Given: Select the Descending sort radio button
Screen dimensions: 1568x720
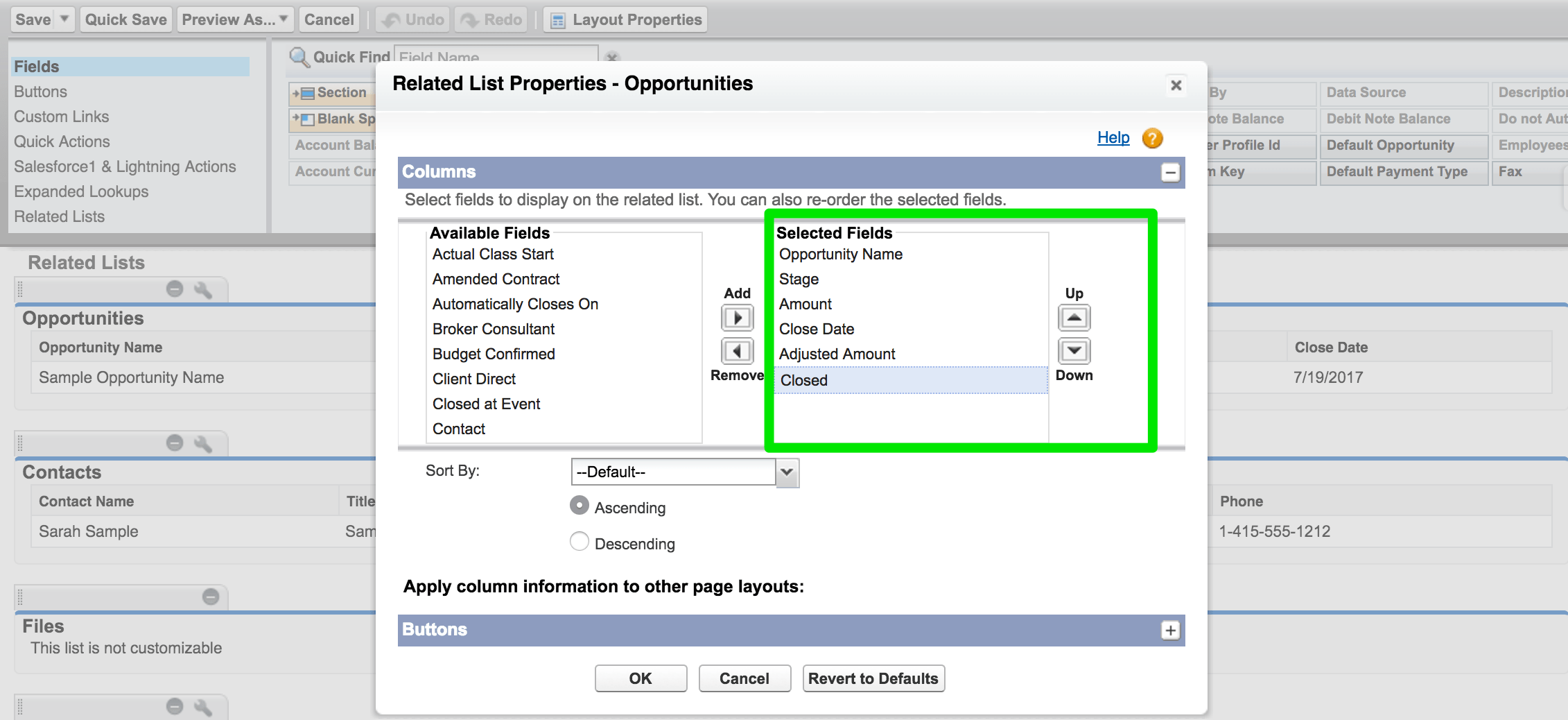Looking at the screenshot, I should tap(579, 542).
